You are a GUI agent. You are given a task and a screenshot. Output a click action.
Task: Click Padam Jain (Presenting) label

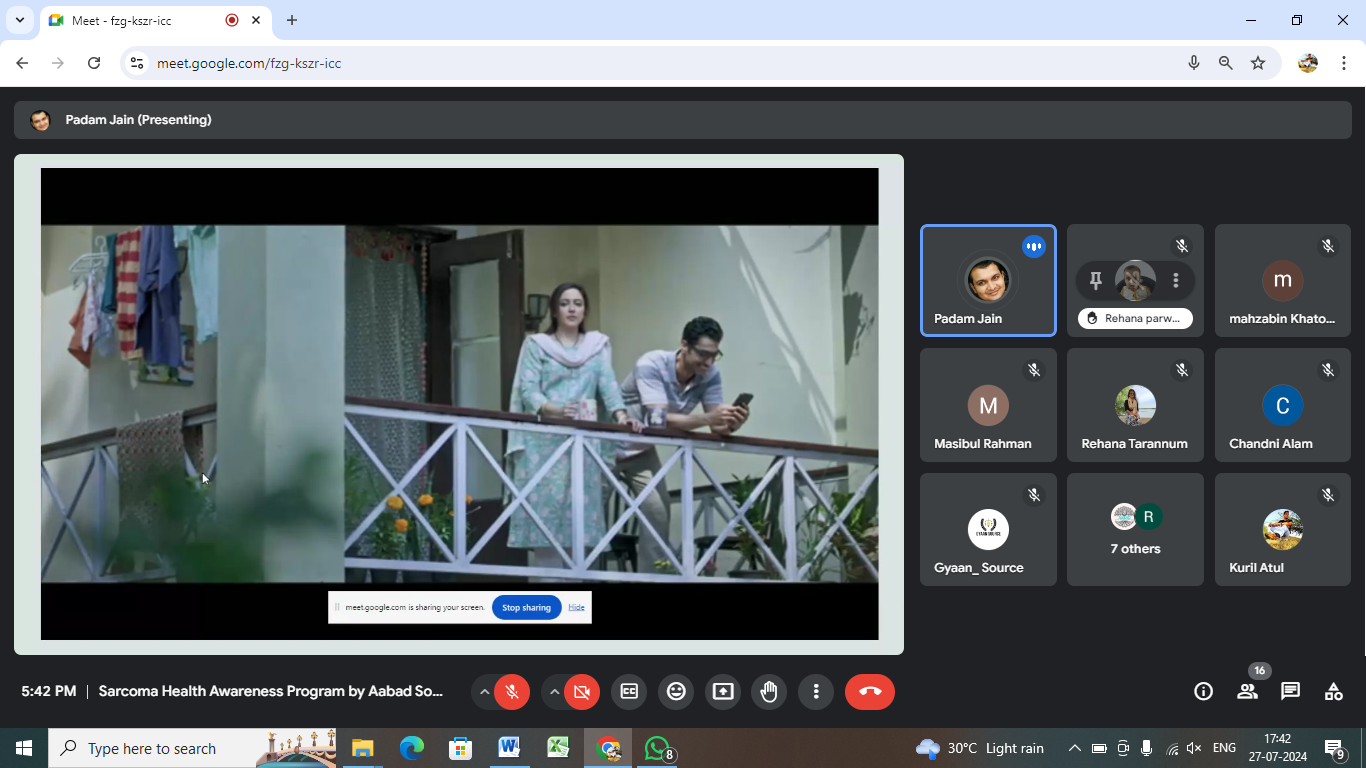tap(138, 120)
